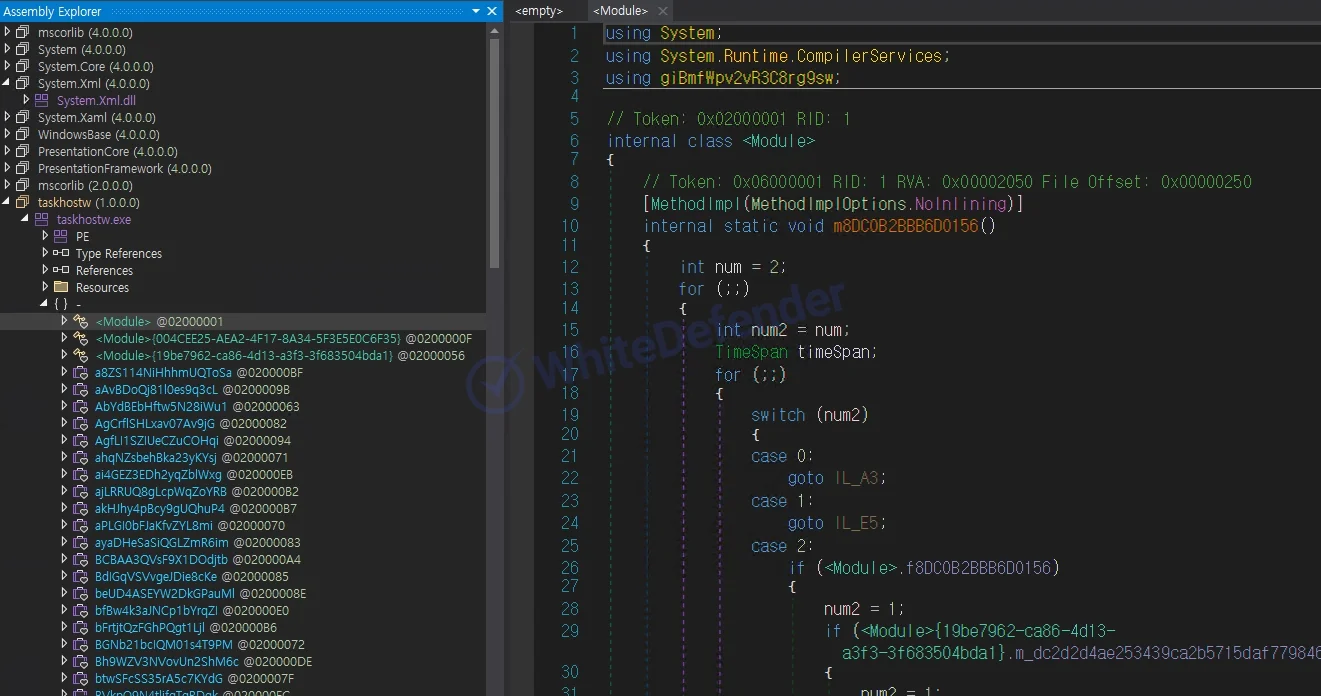Expand the PresentationFramework assembly node
The width and height of the screenshot is (1321, 696).
tap(8, 169)
